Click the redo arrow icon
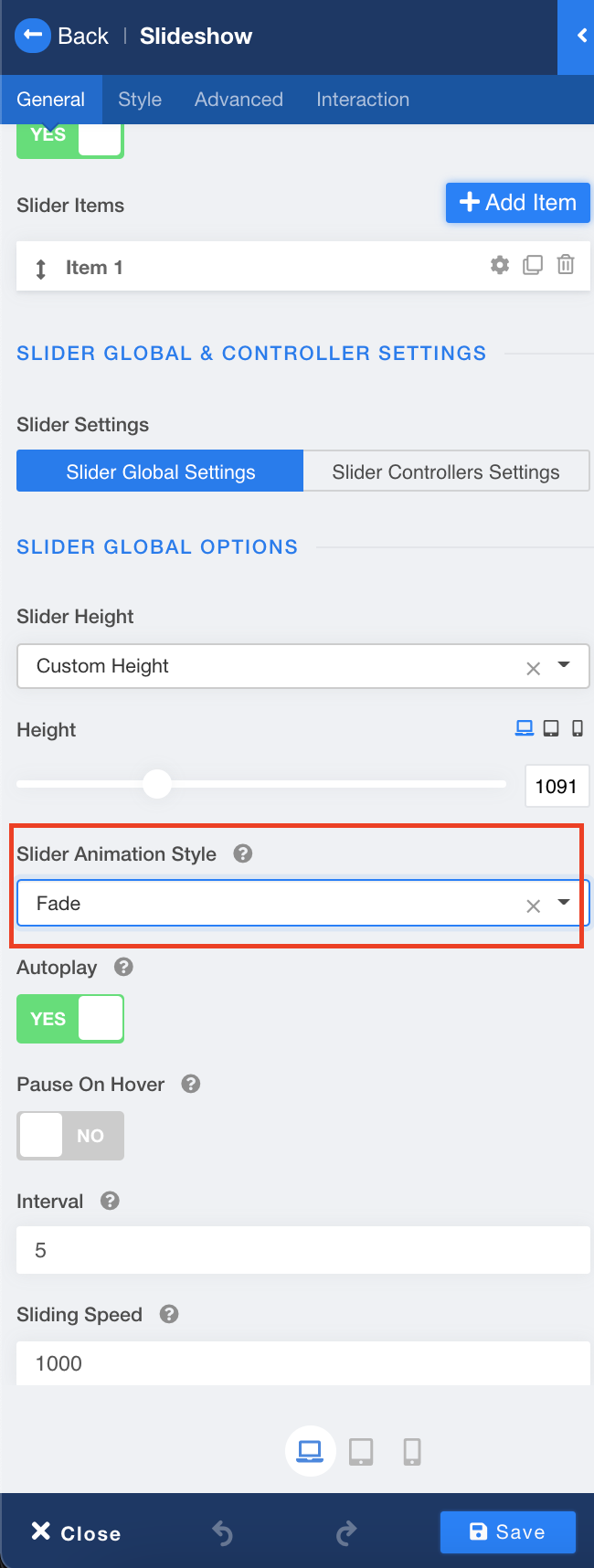The height and width of the screenshot is (1568, 594). coord(345,1532)
